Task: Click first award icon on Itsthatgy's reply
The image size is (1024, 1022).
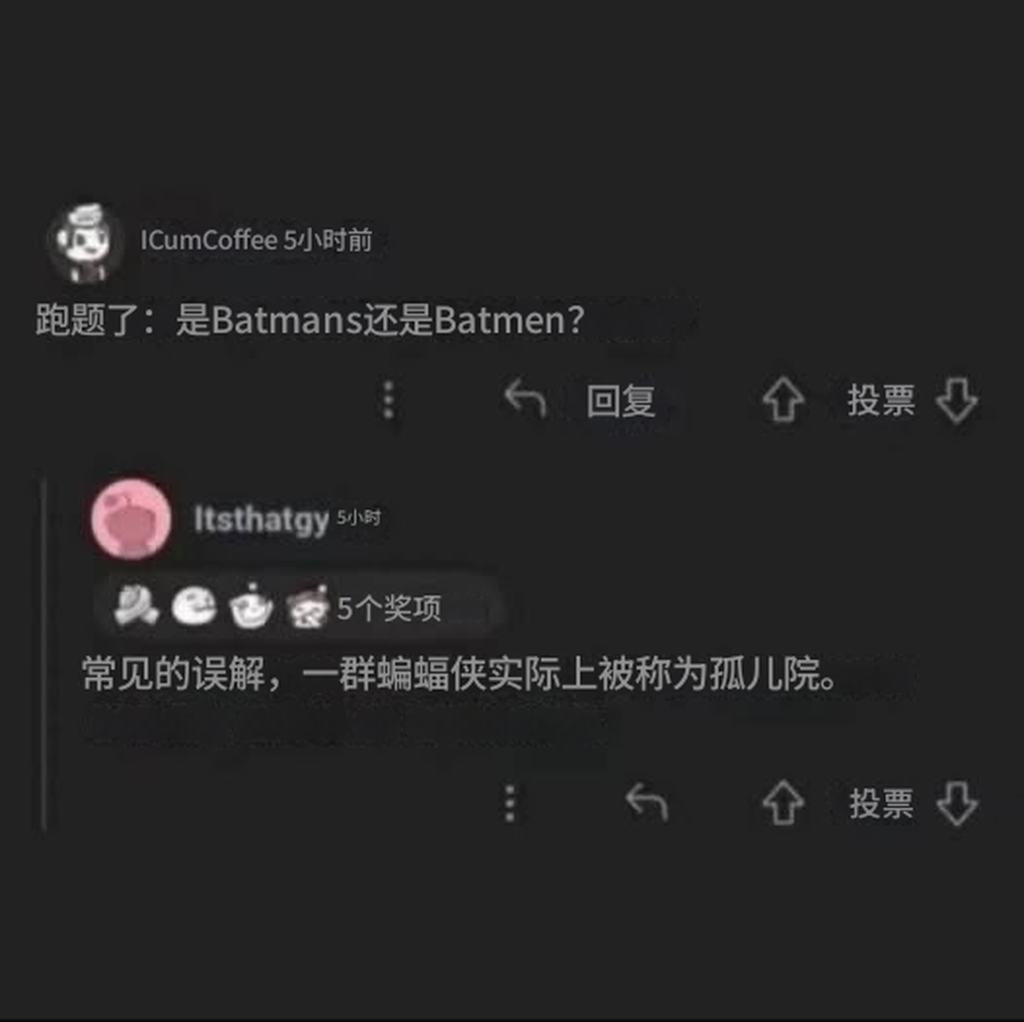Action: pyautogui.click(x=136, y=605)
